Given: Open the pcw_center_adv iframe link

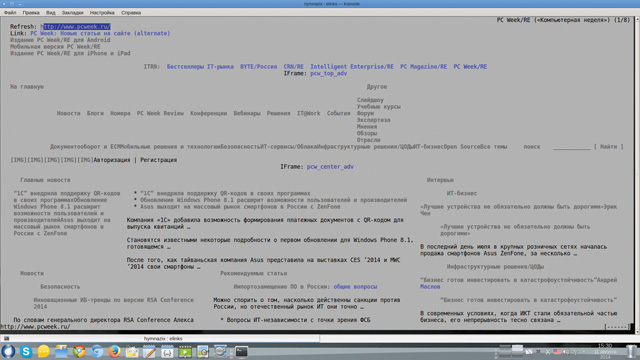Looking at the screenshot, I should pyautogui.click(x=330, y=167).
